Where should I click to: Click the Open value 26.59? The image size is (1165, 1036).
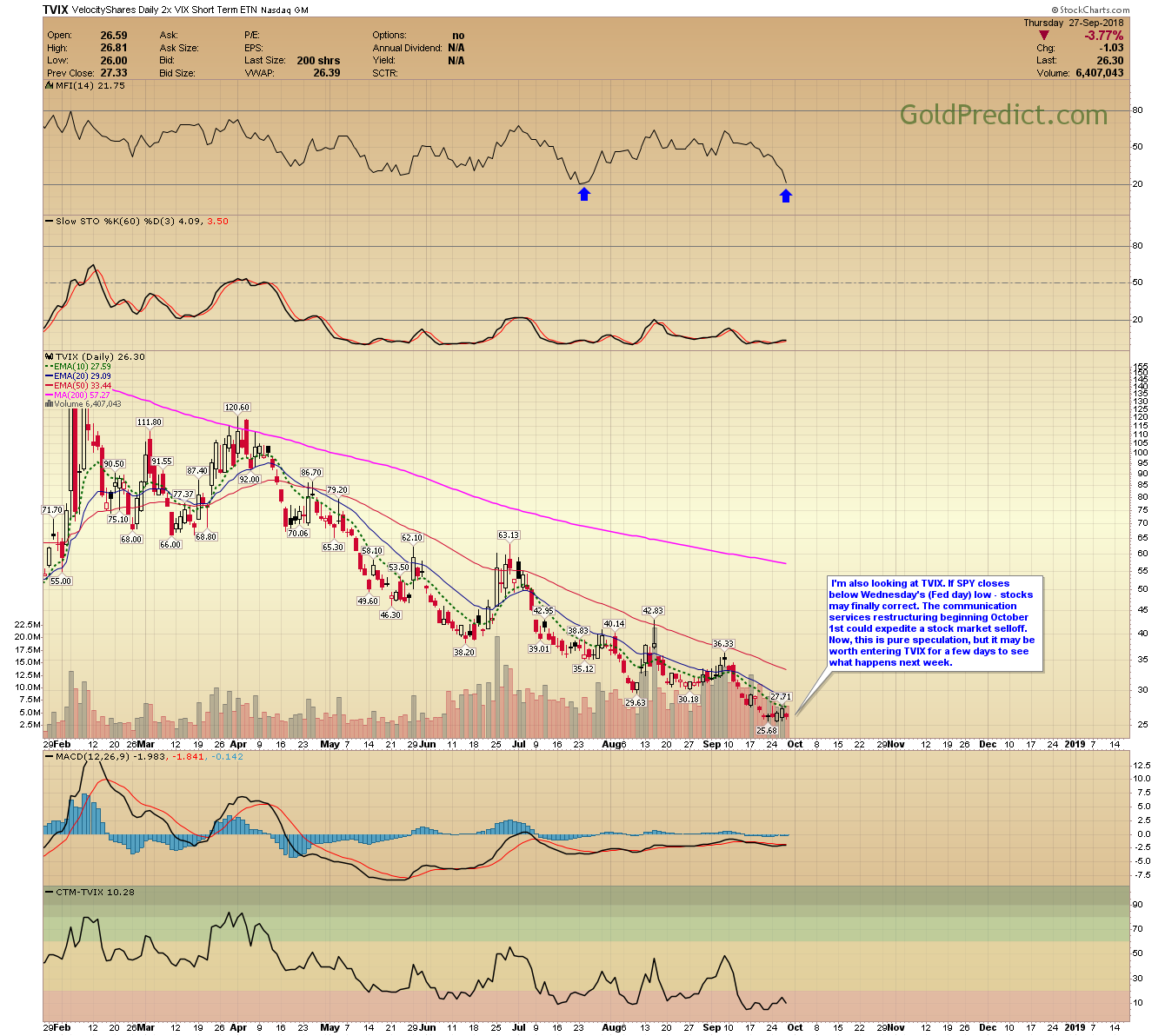point(114,36)
